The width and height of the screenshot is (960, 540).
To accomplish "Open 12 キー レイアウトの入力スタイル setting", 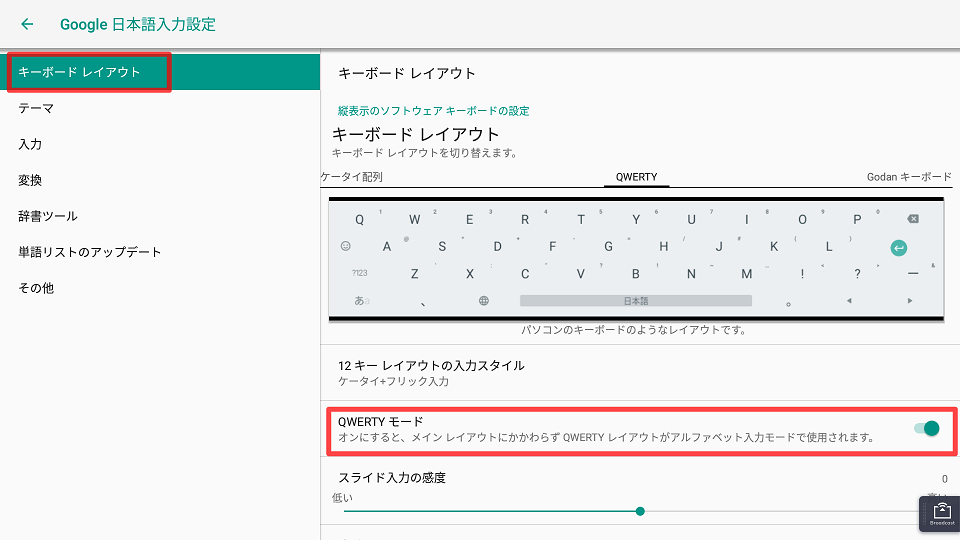I will [640, 373].
